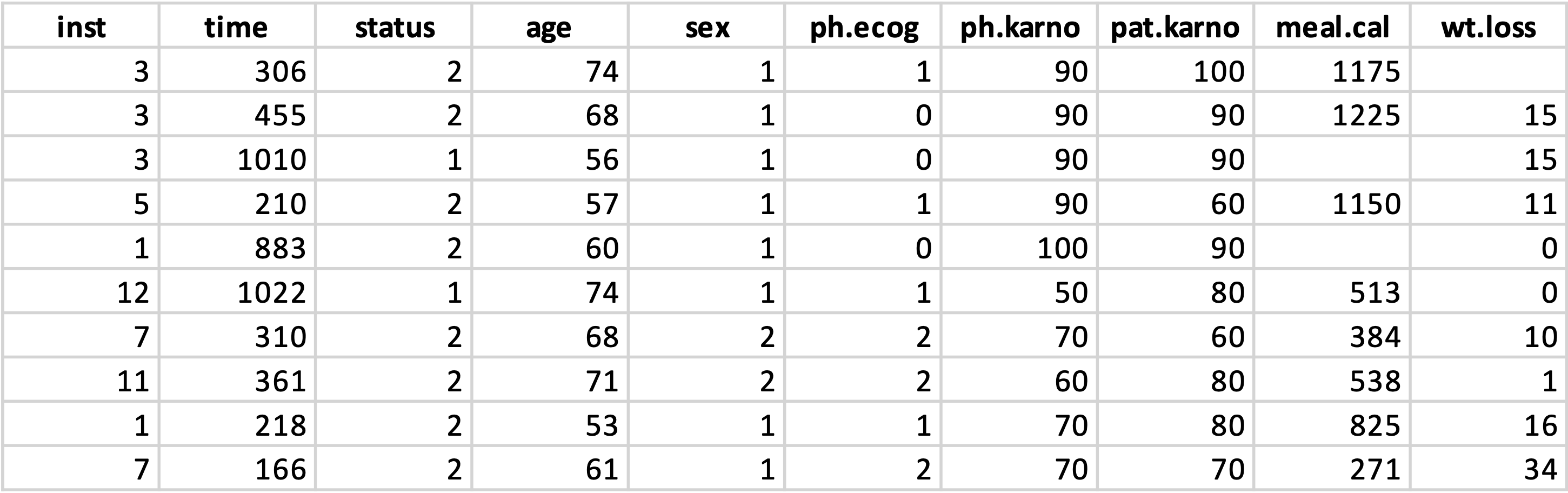Select the pat.karno column header
Image resolution: width=1568 pixels, height=493 pixels.
coord(1176,25)
